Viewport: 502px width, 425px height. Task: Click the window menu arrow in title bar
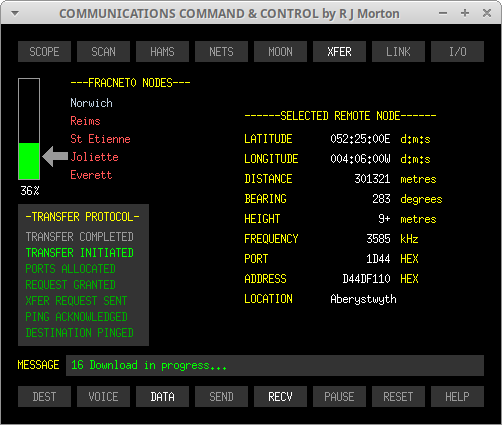15,13
